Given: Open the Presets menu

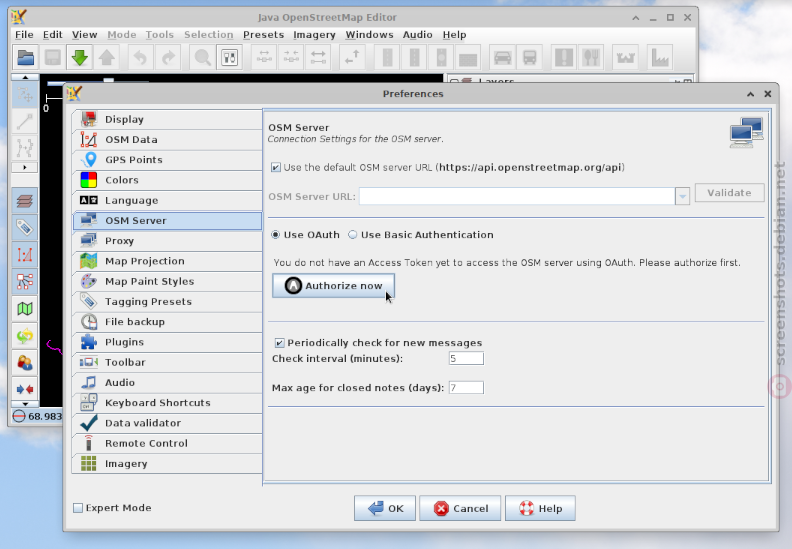Looking at the screenshot, I should 264,35.
